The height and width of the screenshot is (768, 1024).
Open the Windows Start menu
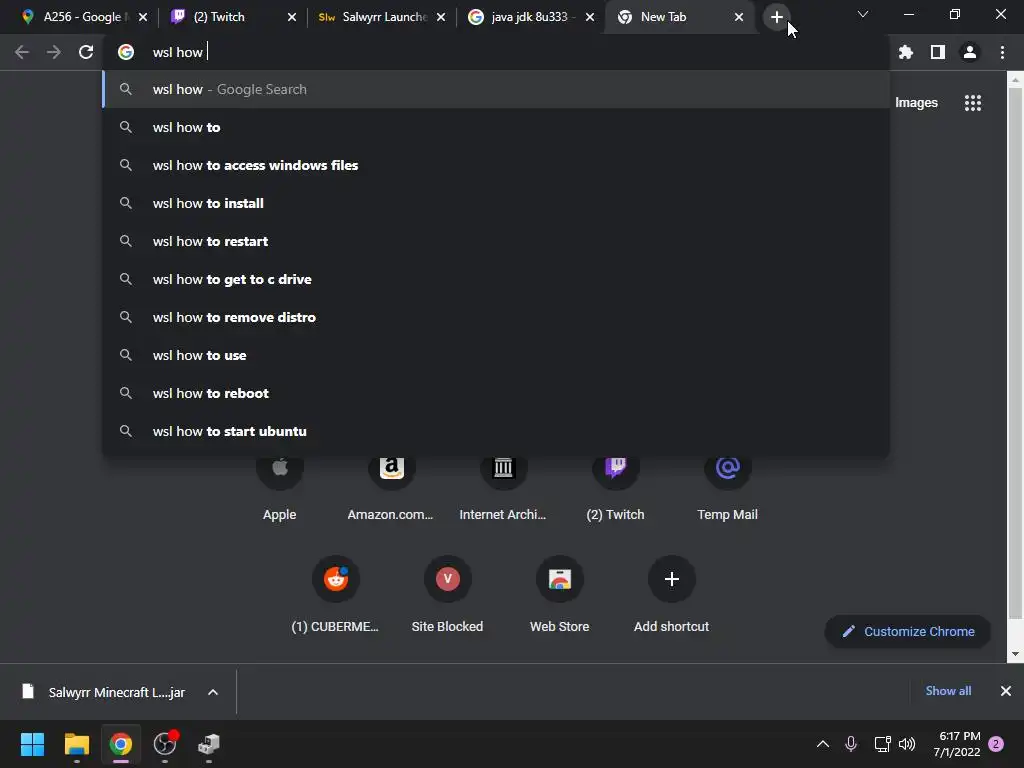coord(32,744)
